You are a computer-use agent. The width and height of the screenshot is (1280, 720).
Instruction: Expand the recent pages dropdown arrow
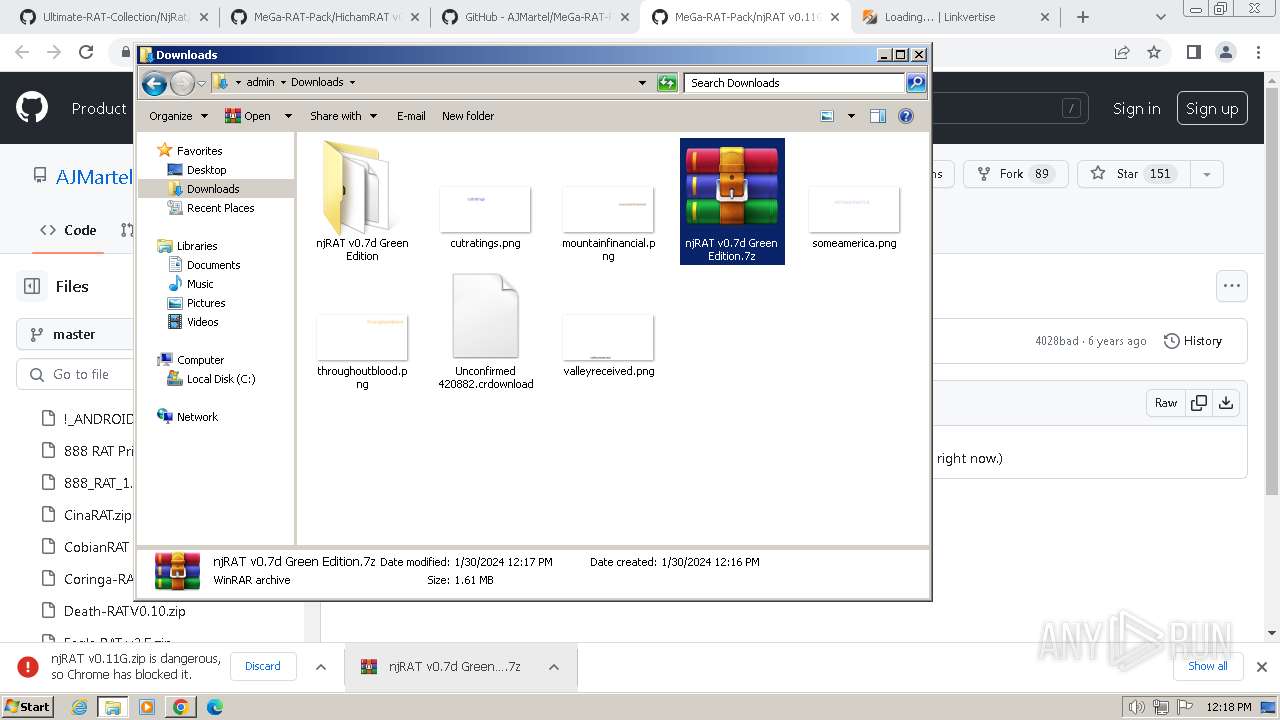(201, 83)
